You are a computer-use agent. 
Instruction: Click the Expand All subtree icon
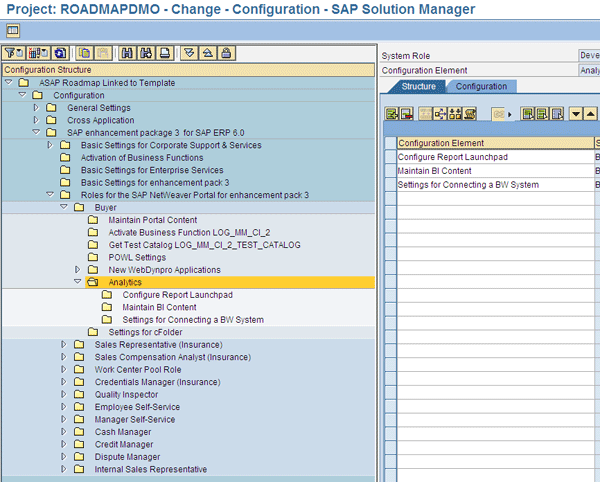pyautogui.click(x=189, y=53)
